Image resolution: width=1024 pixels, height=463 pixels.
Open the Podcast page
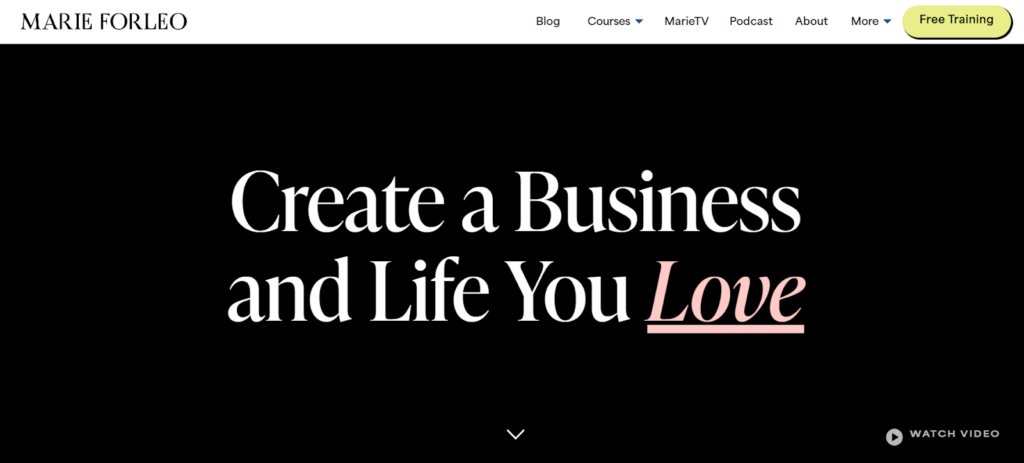(x=751, y=21)
